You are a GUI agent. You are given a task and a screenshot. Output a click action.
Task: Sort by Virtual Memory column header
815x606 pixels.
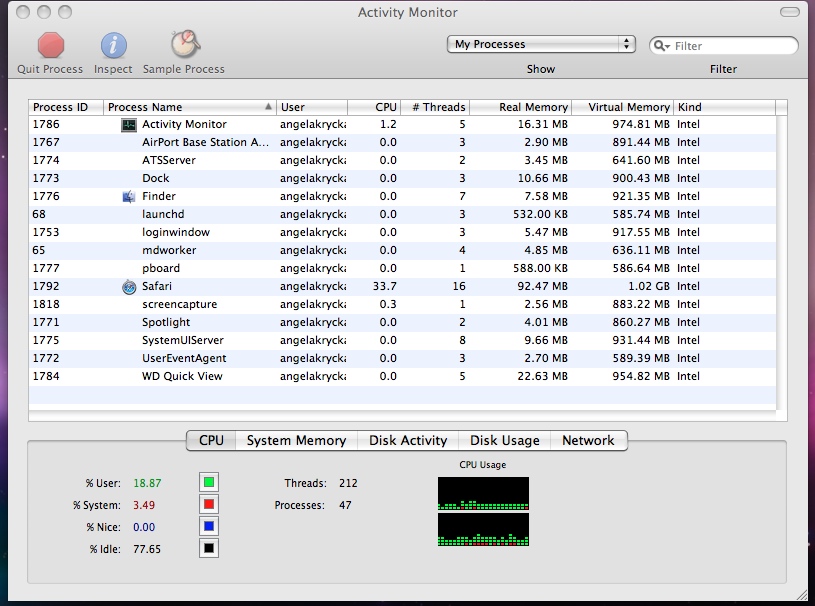[623, 107]
